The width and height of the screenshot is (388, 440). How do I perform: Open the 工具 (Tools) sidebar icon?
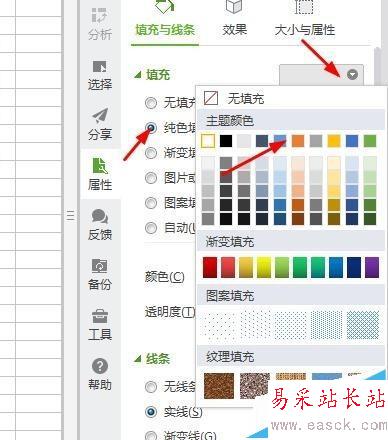point(100,325)
